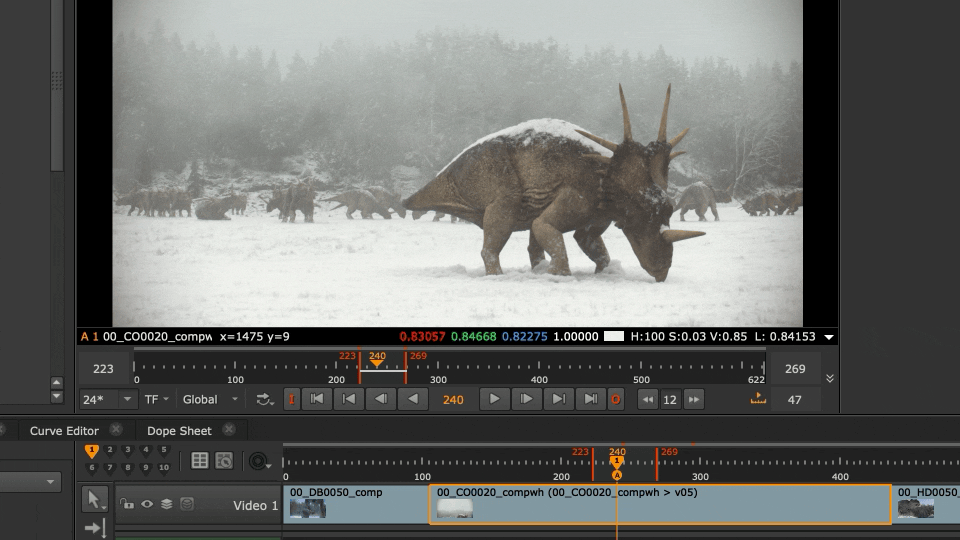Open the dropdown in the left panel
This screenshot has width=960, height=540.
point(31,482)
